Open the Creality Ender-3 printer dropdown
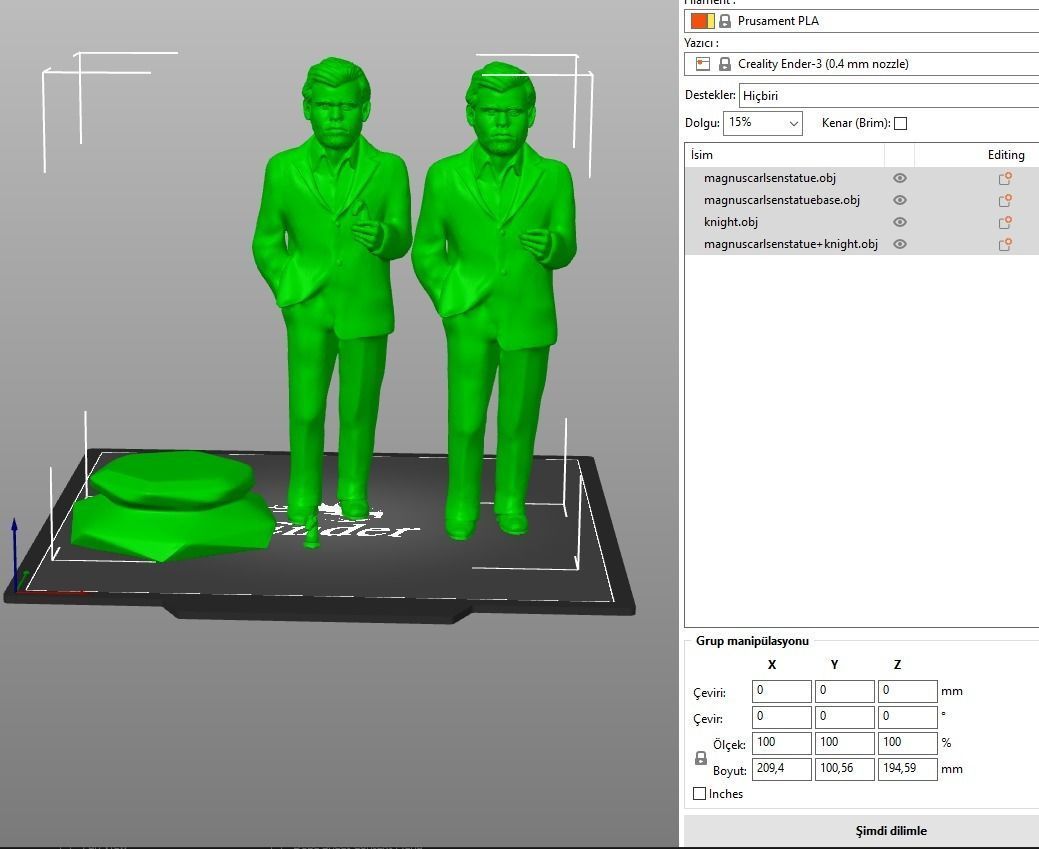The width and height of the screenshot is (1039, 849). click(861, 64)
